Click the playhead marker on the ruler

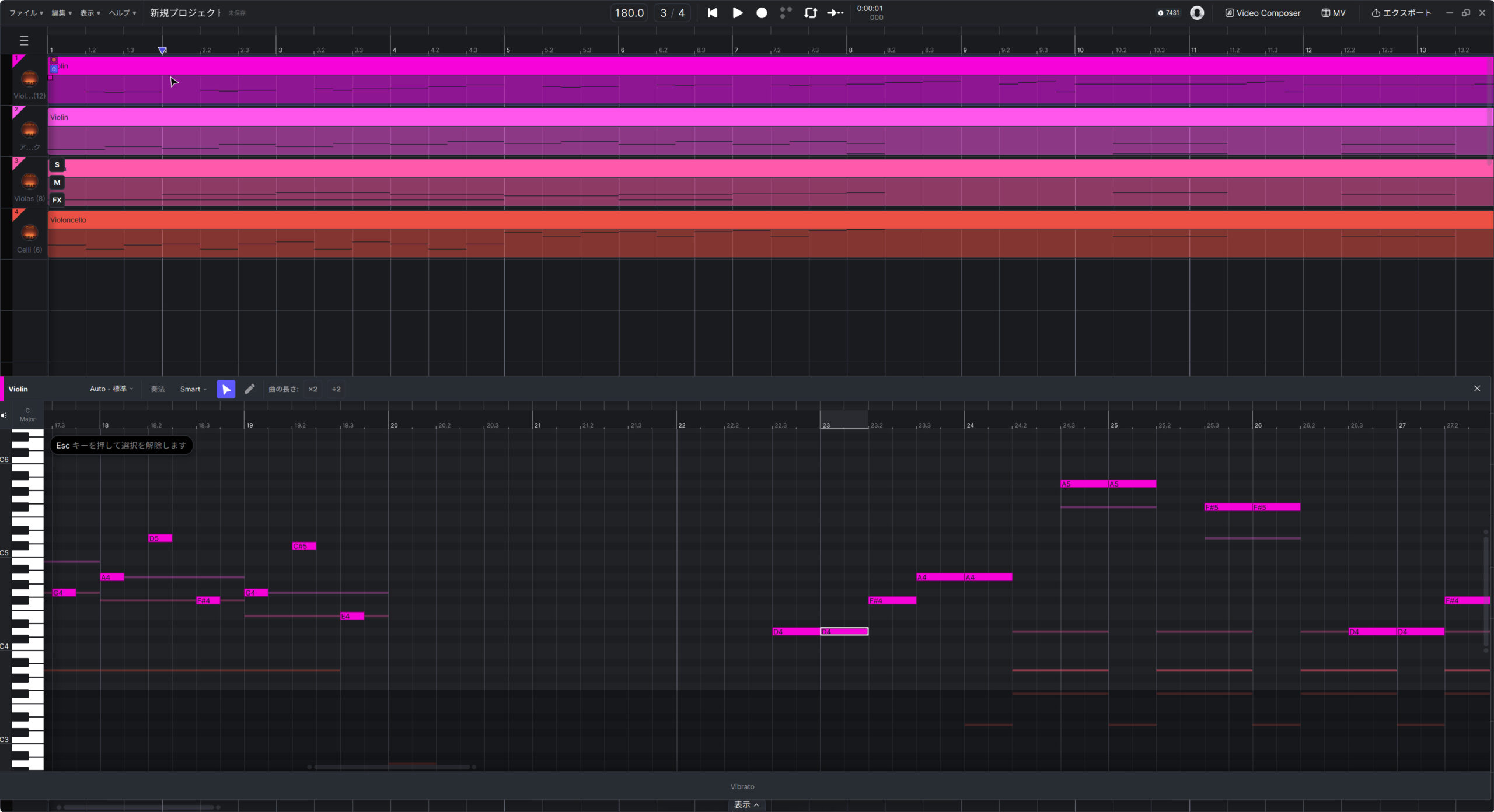[x=163, y=51]
